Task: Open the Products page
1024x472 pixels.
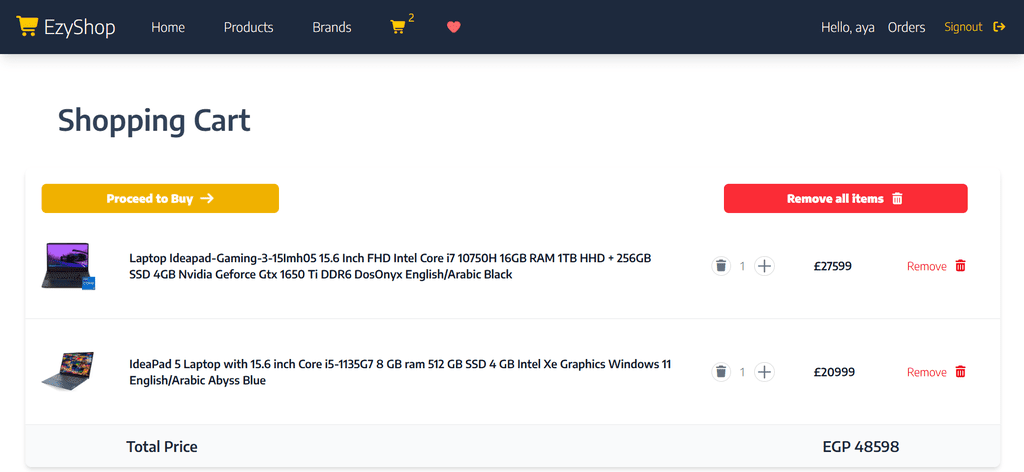Action: [248, 27]
